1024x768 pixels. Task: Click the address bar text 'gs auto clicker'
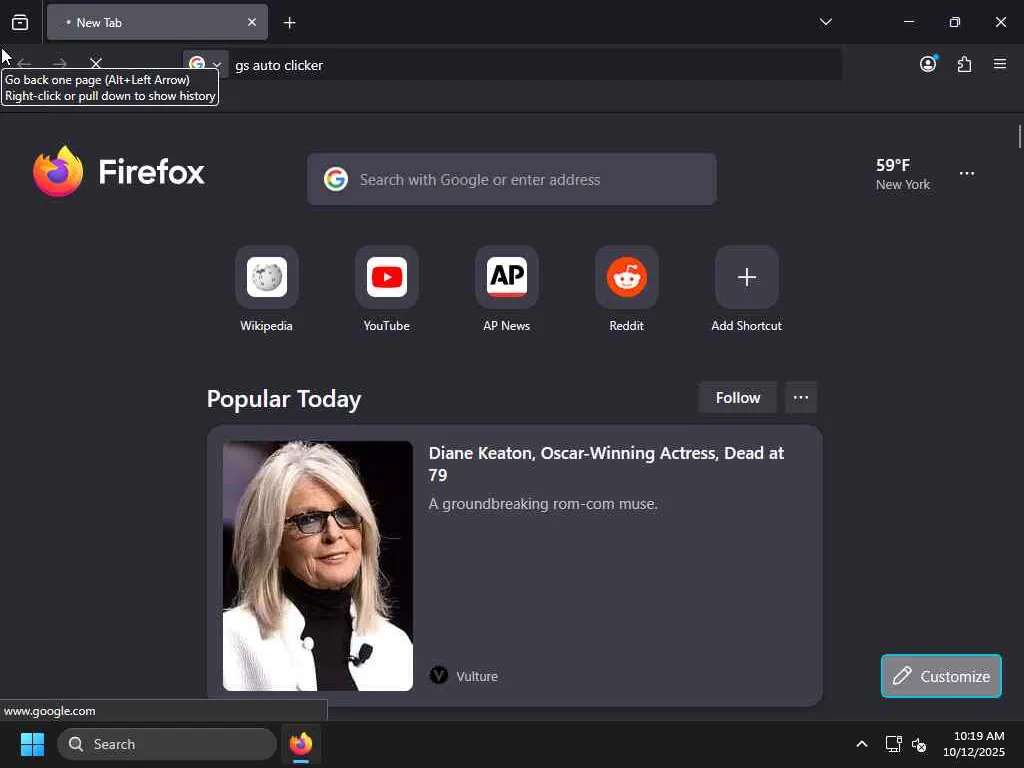click(279, 65)
